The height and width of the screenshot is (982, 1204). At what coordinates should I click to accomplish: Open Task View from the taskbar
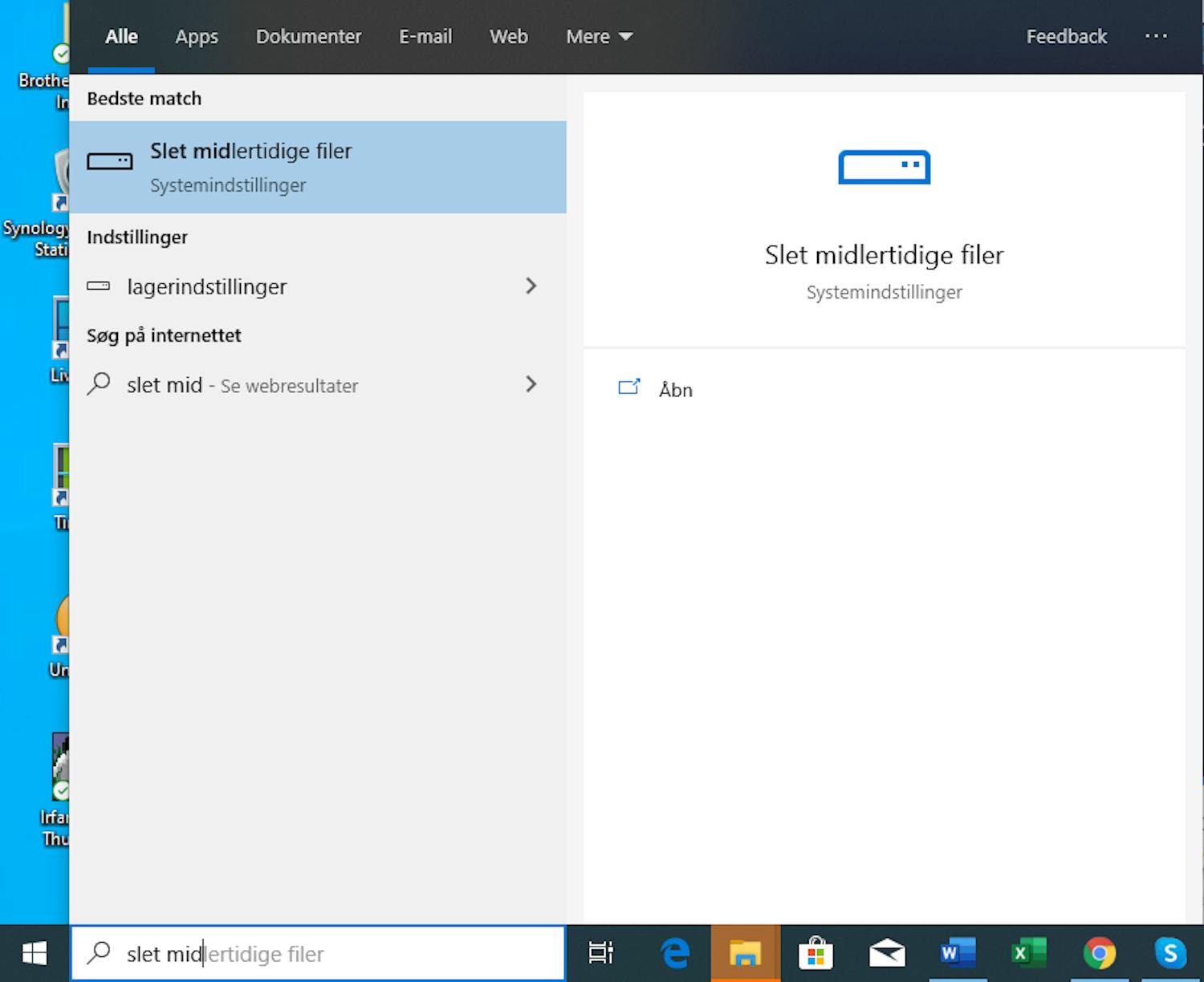pyautogui.click(x=601, y=953)
